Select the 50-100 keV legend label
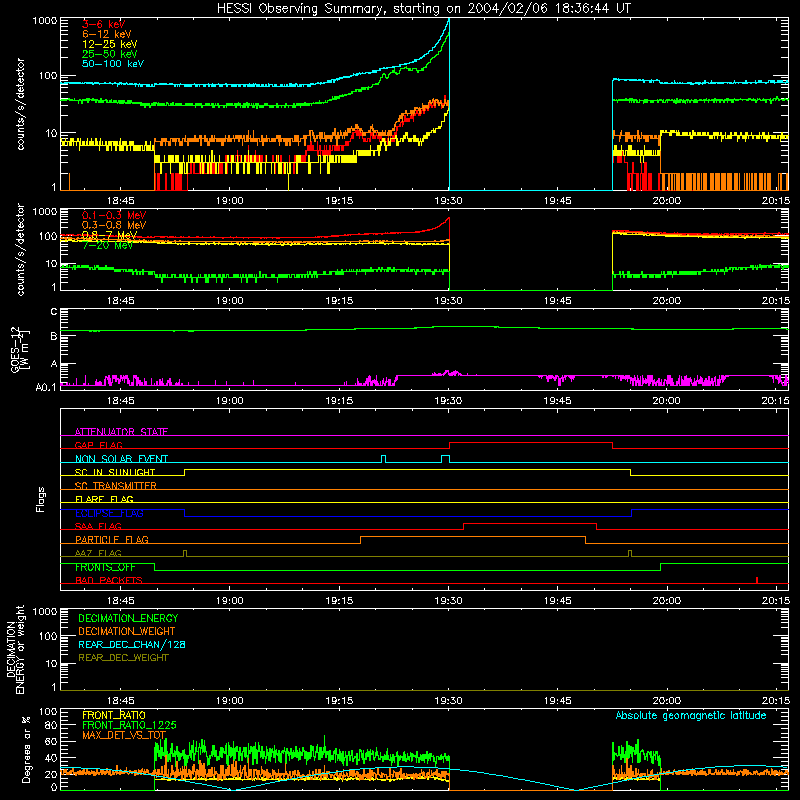Viewport: 800px width, 800px height. [x=112, y=64]
